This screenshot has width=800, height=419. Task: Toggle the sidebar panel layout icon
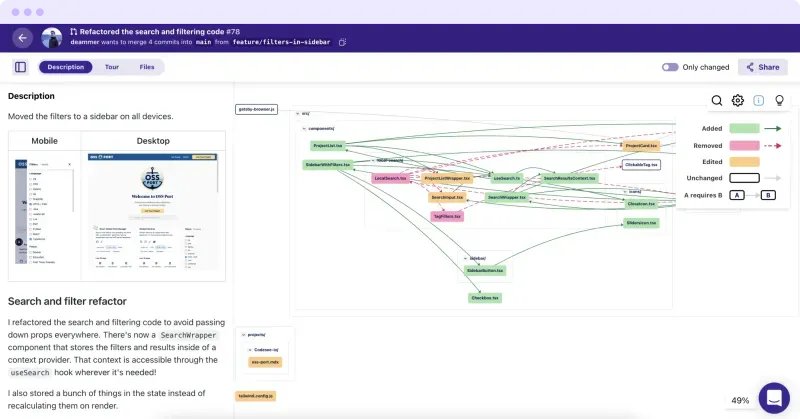point(20,67)
